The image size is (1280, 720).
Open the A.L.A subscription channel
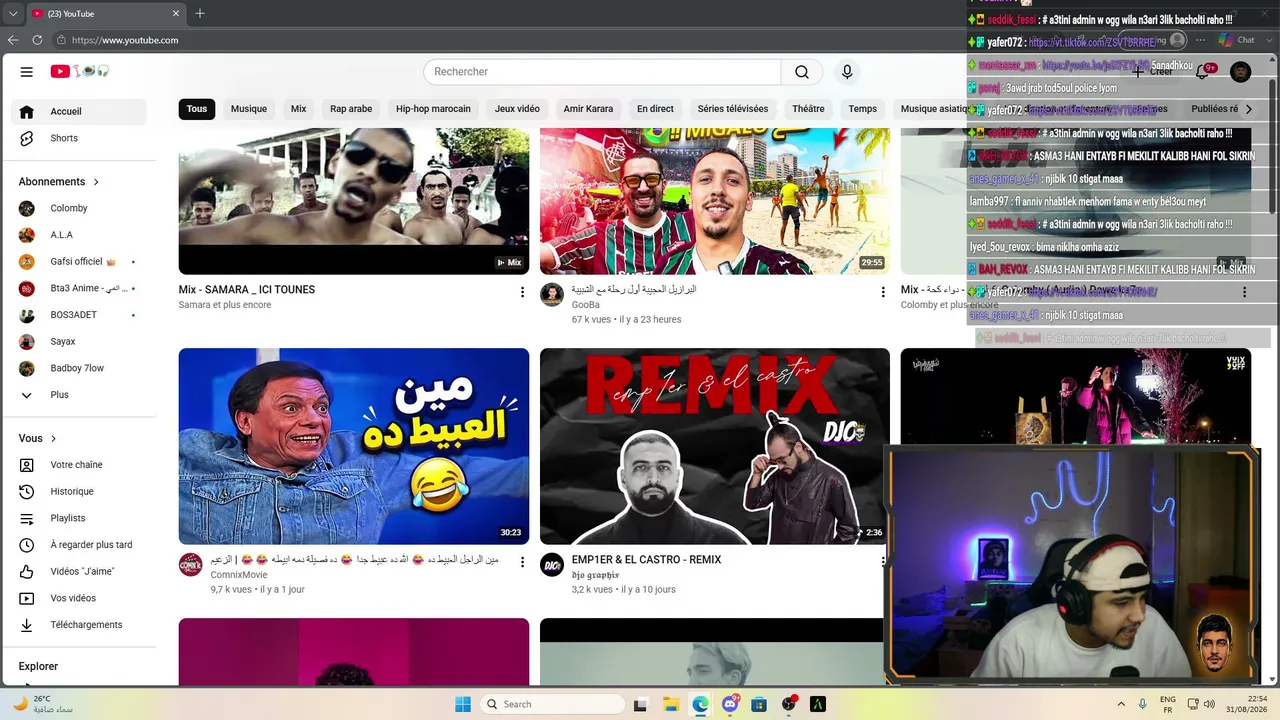(x=79, y=235)
